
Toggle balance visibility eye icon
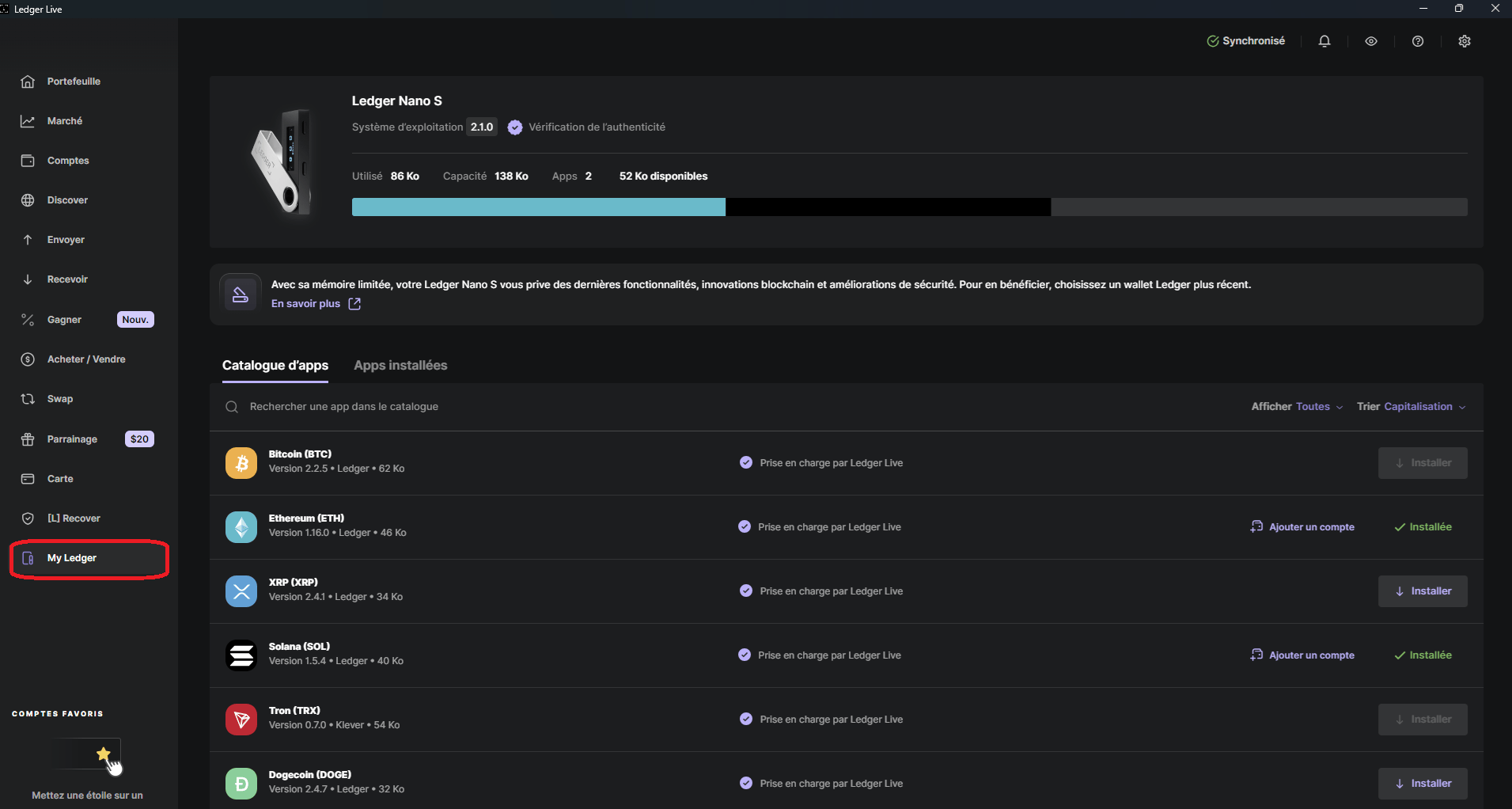(x=1371, y=41)
